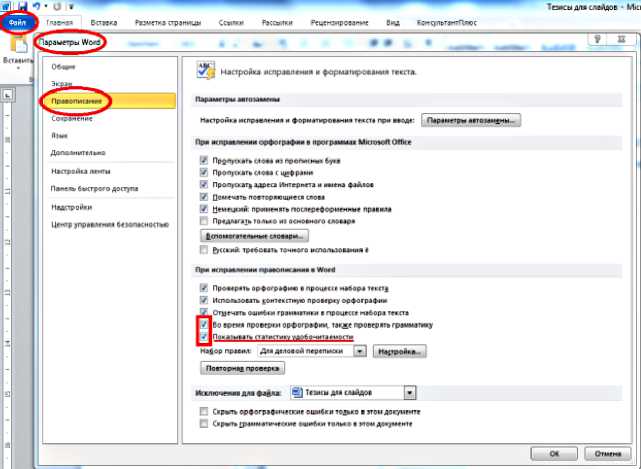Toggle Немецкий: применять послереформенные правила
Image resolution: width=641 pixels, height=469 pixels.
204,209
